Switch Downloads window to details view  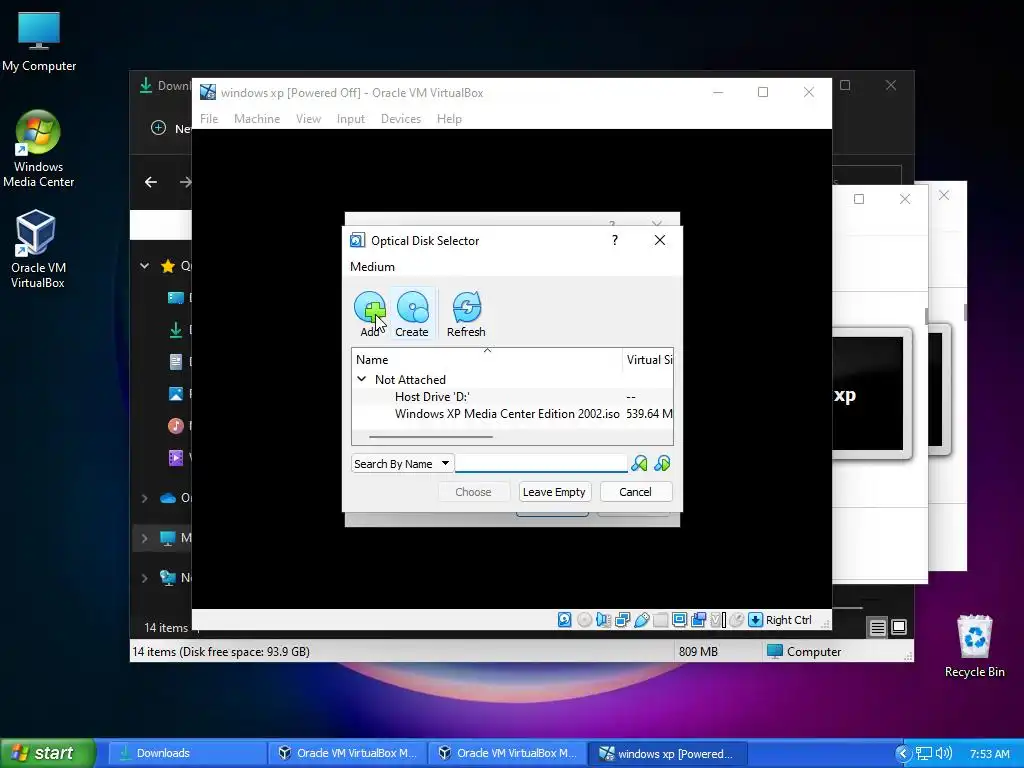pos(877,628)
